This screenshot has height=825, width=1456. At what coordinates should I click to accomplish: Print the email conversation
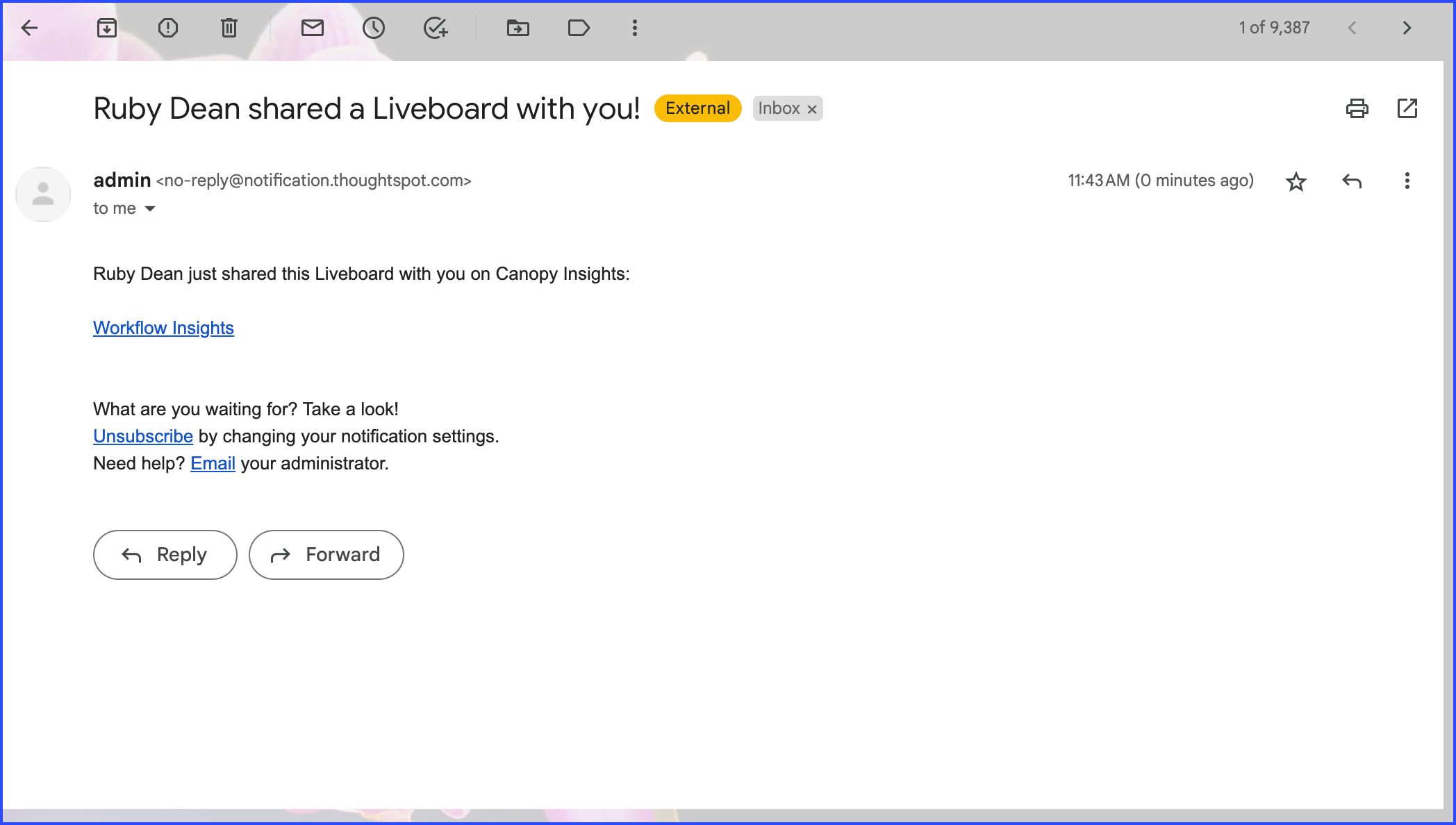pos(1357,108)
